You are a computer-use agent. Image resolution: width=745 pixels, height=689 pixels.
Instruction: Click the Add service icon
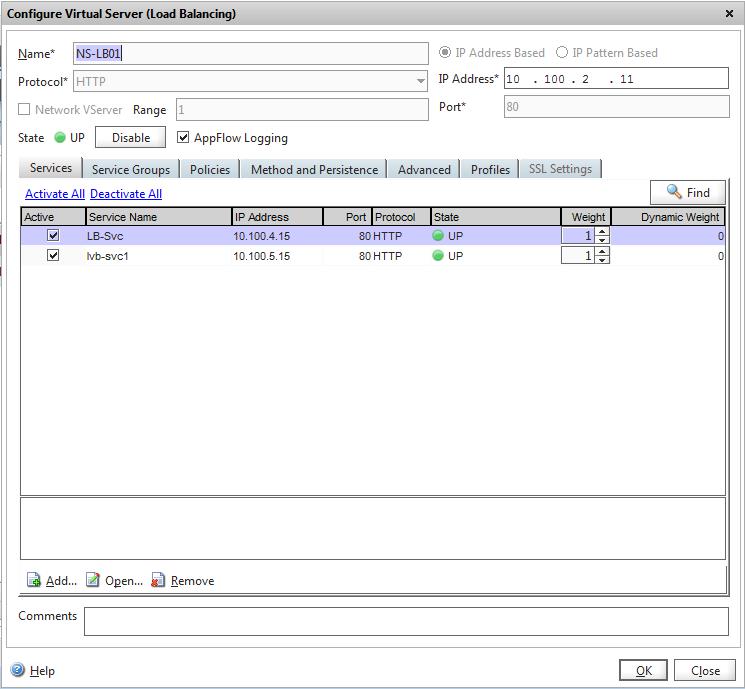pyautogui.click(x=34, y=580)
